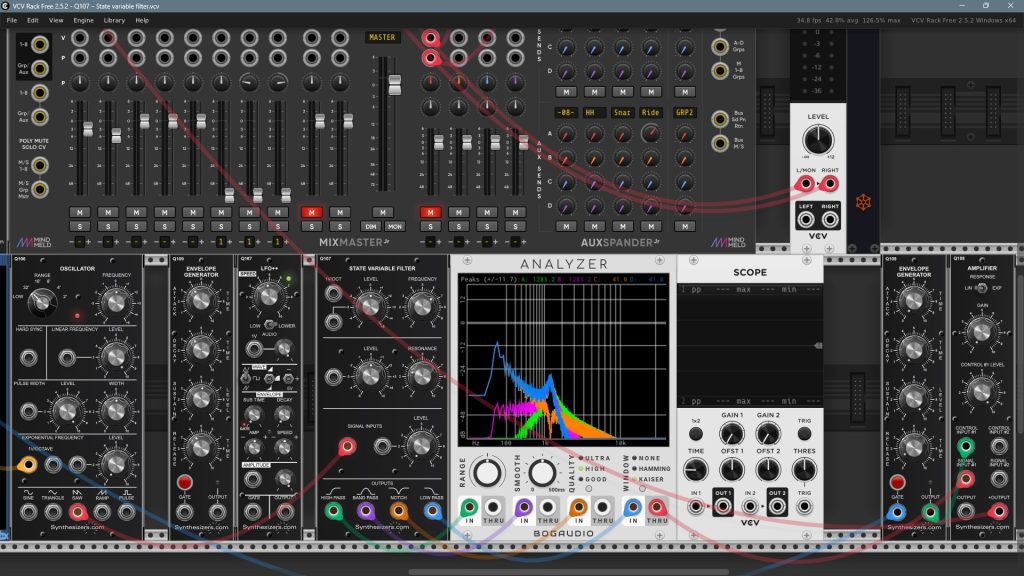Image resolution: width=1024 pixels, height=576 pixels.
Task: Click the Scope THRES knob
Action: pos(804,470)
